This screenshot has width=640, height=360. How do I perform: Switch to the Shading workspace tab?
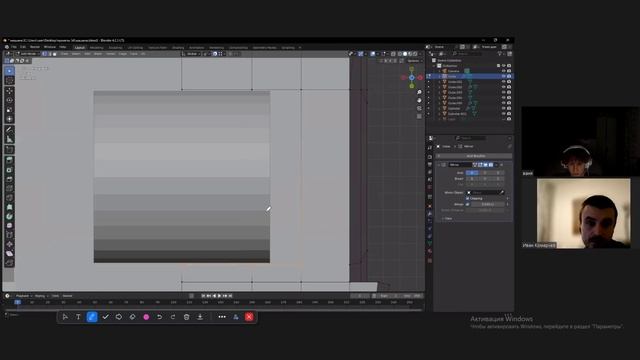pyautogui.click(x=178, y=47)
